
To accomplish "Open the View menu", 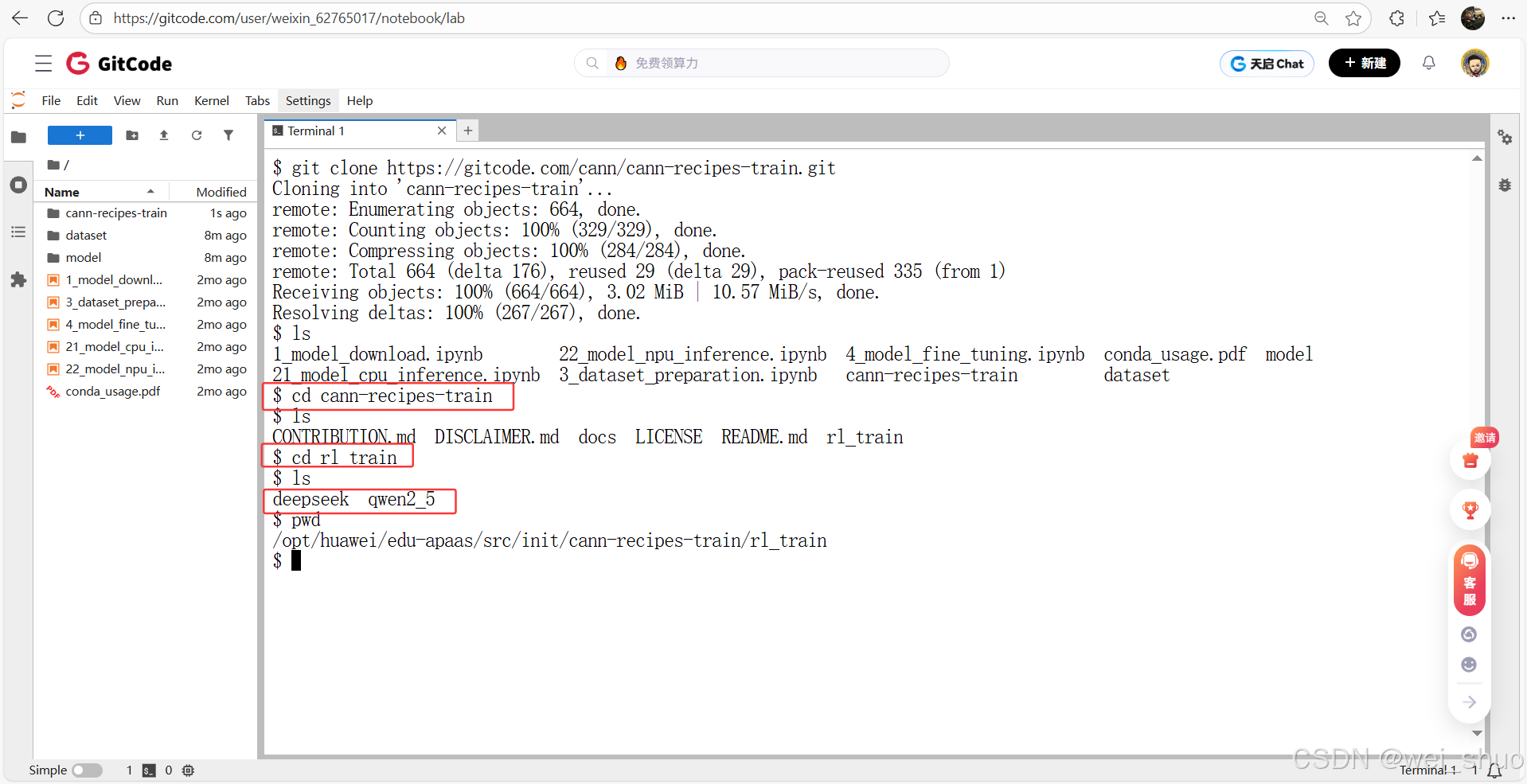I will point(127,100).
